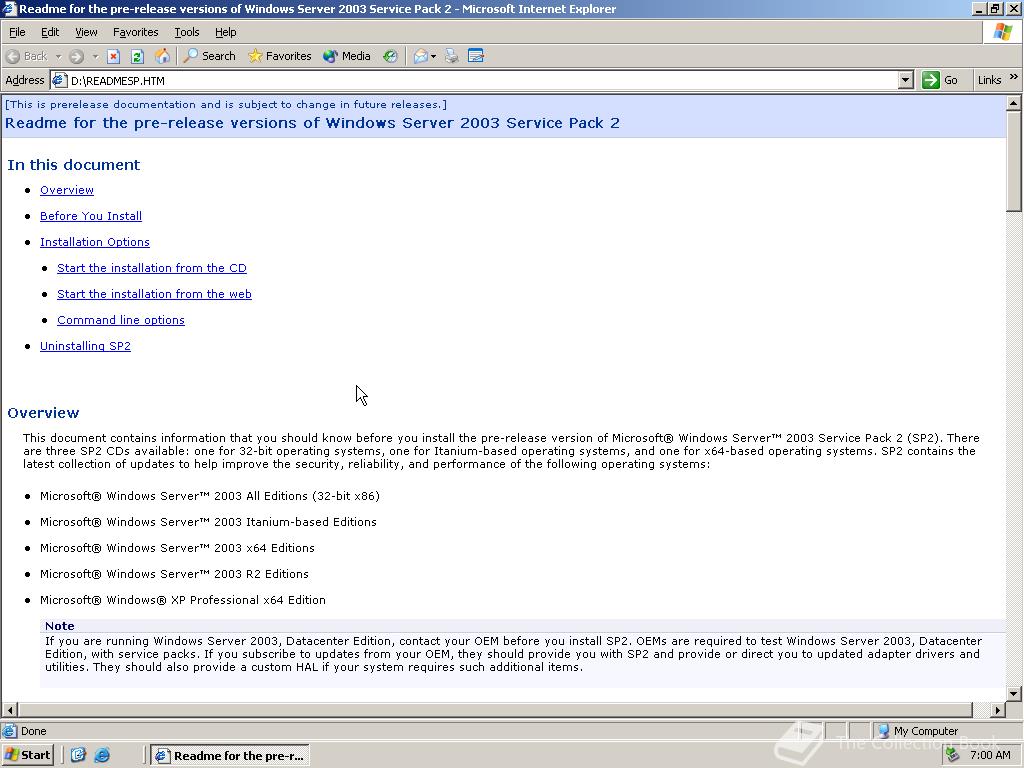
Task: Open the Edit menu
Action: click(x=50, y=32)
